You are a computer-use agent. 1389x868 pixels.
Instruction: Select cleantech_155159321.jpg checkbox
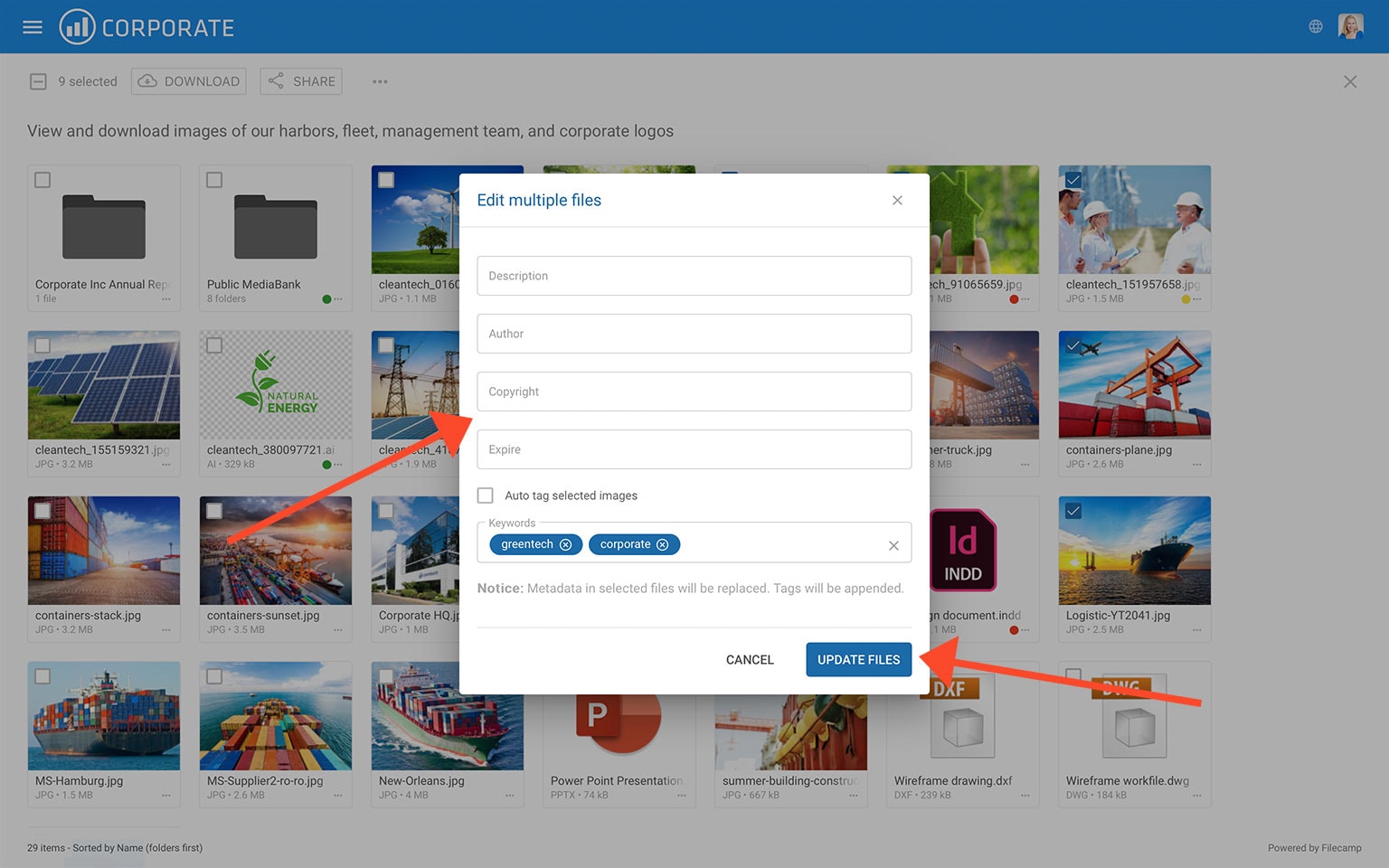coord(43,345)
